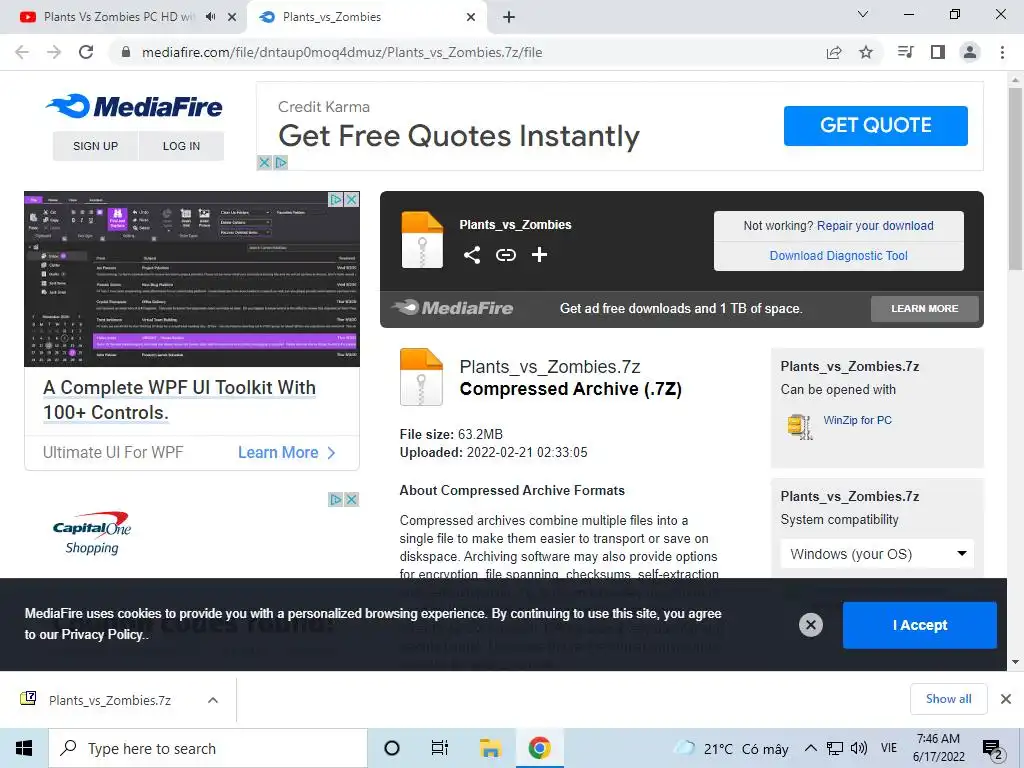
Task: Toggle Chrome side panel
Action: coord(938,52)
